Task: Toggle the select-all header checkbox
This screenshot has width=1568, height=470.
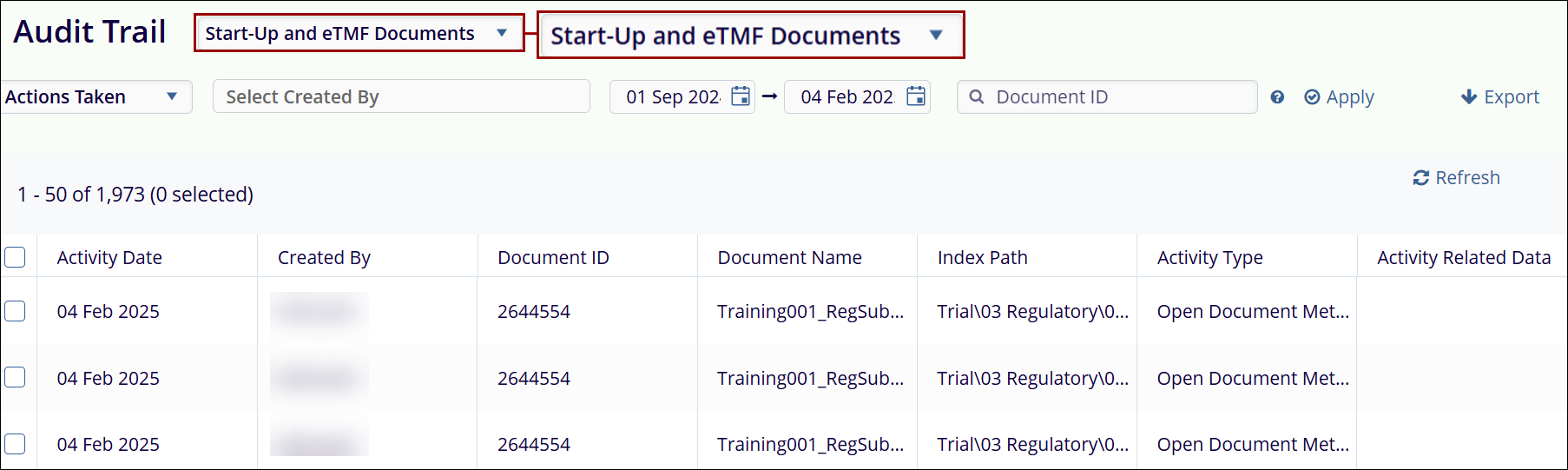Action: (16, 257)
